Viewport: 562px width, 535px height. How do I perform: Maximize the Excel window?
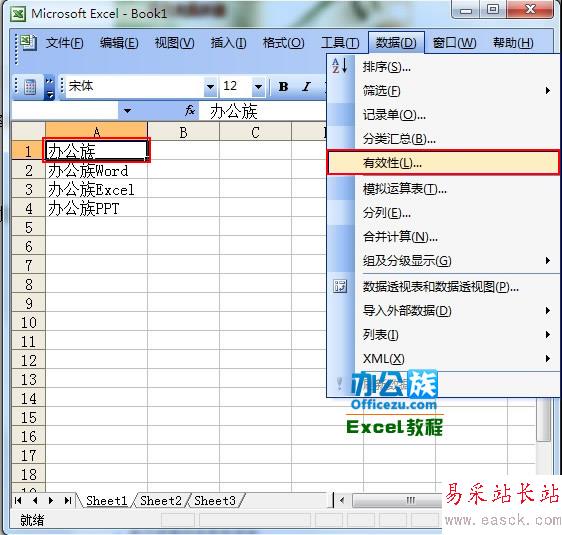[x=493, y=9]
